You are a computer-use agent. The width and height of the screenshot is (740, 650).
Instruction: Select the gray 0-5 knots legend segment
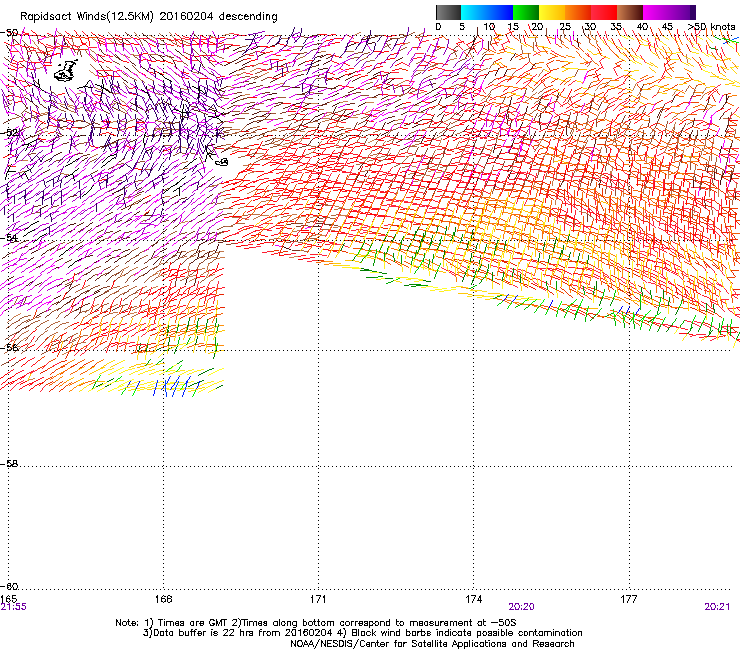click(x=448, y=12)
